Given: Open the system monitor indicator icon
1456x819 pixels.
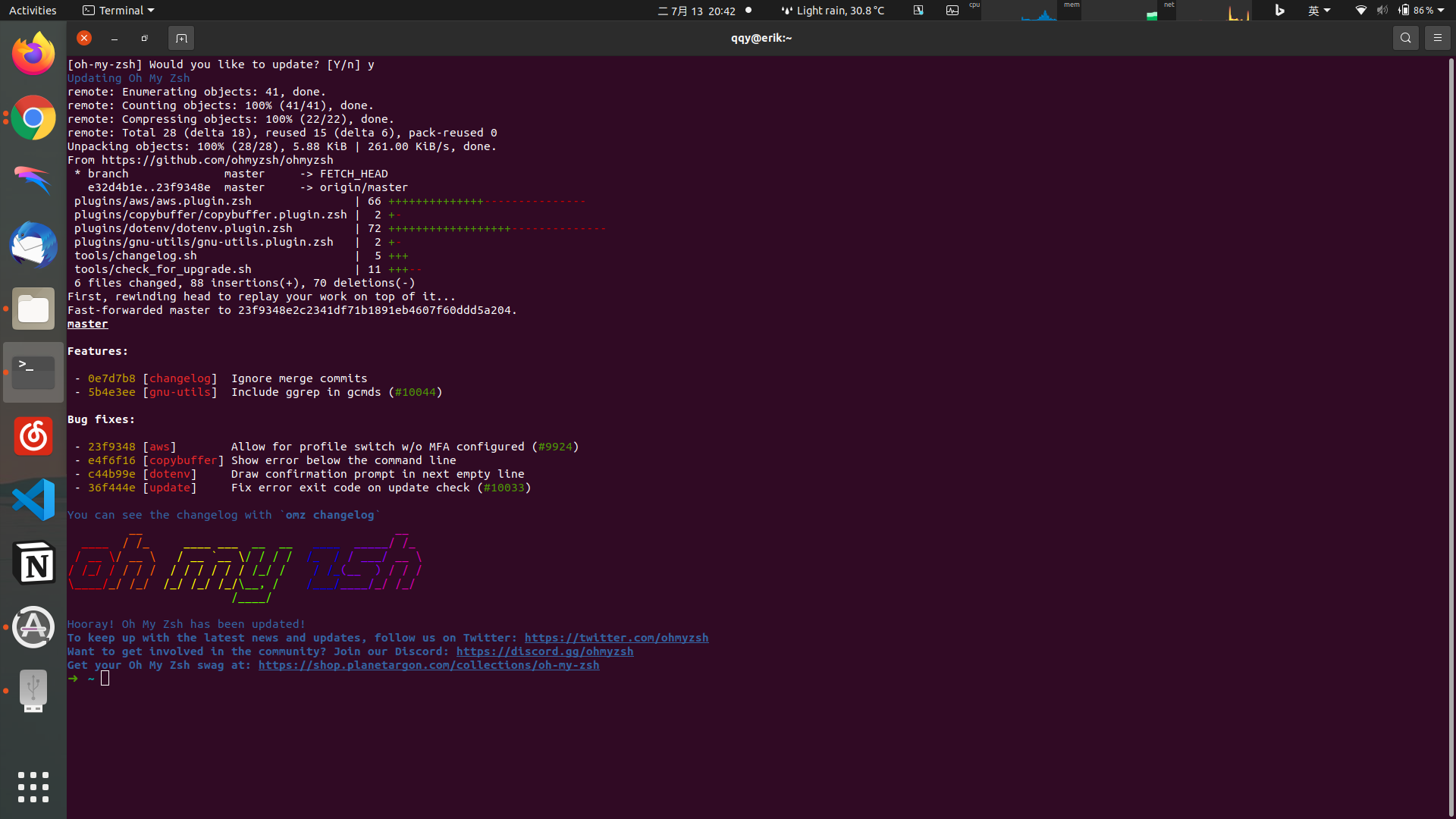Looking at the screenshot, I should click(952, 11).
